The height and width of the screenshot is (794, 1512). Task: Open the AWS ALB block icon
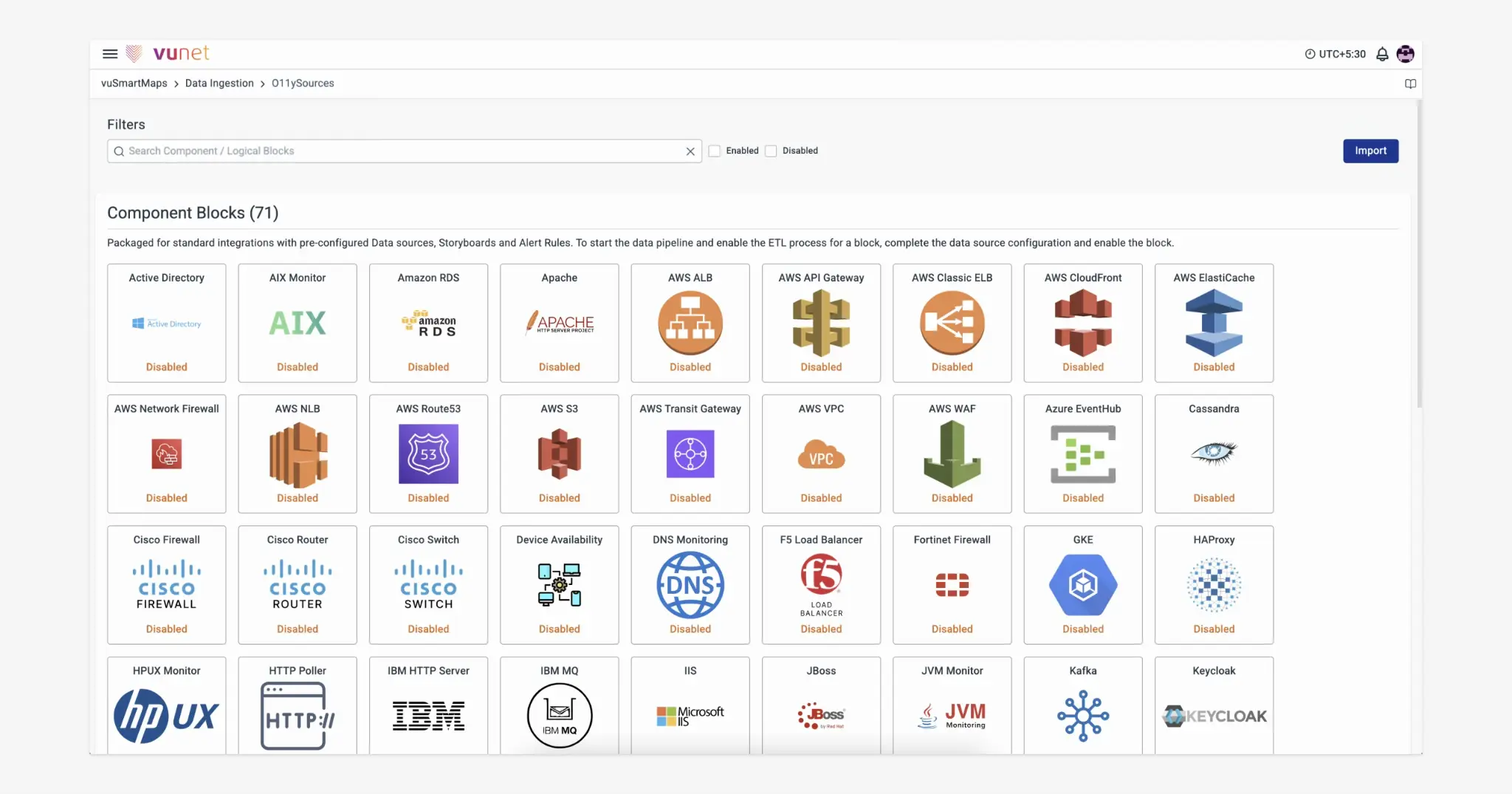click(690, 323)
